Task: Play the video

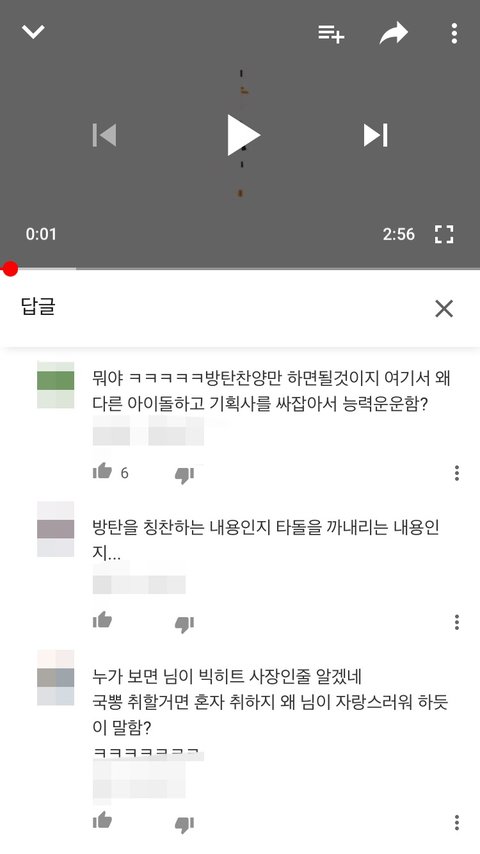Action: click(243, 135)
